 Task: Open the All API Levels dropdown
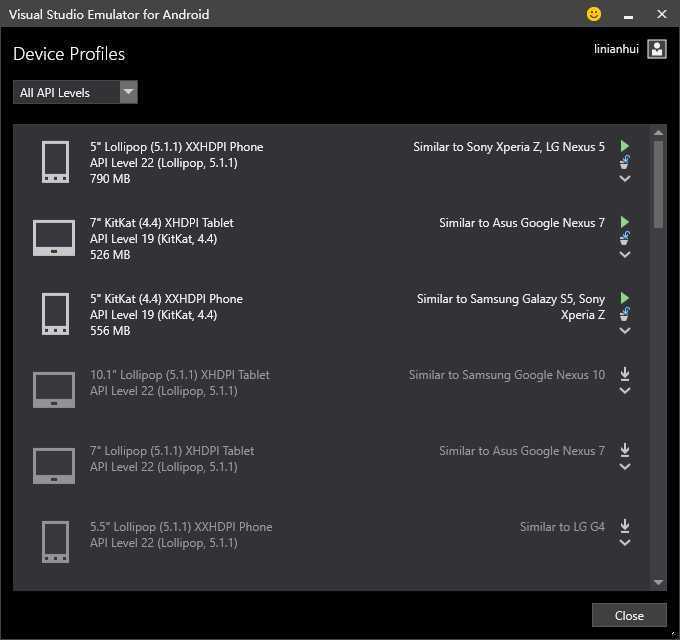127,92
